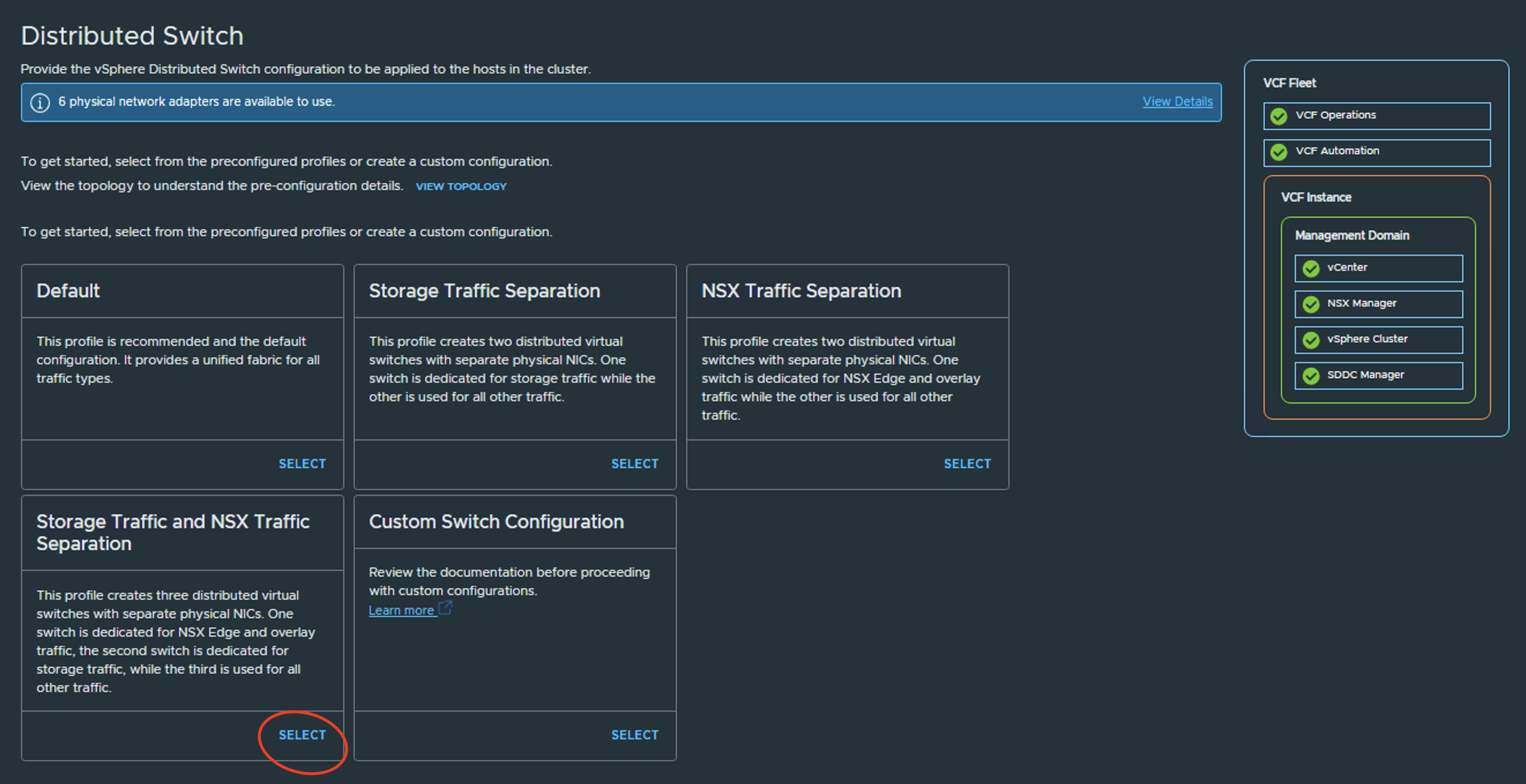Screen dimensions: 1526x784
Task: Click the green checkmark next to vSphere Cluster
Action: pos(1311,339)
